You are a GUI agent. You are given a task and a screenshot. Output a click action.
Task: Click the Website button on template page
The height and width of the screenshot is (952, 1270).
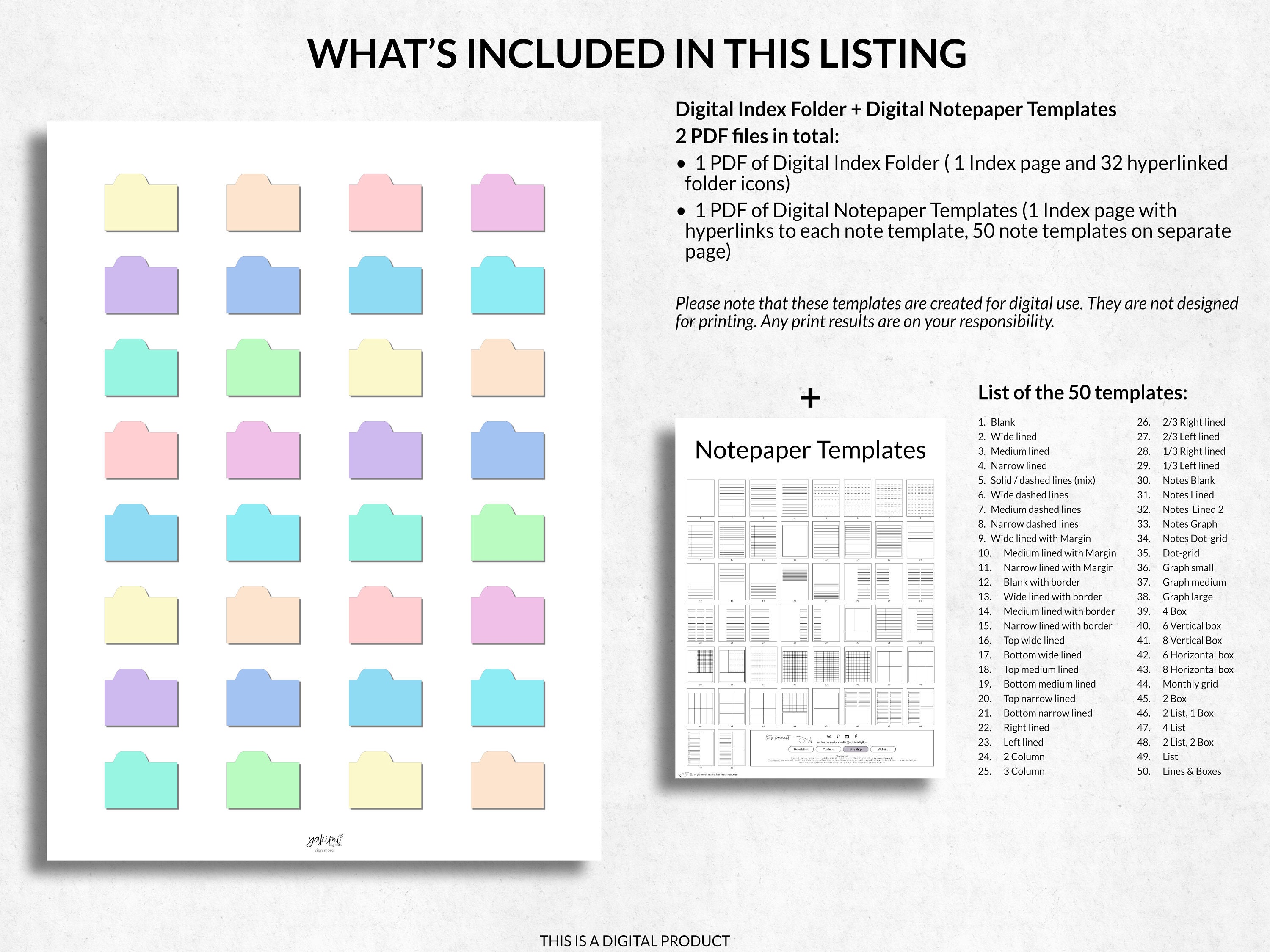(883, 749)
